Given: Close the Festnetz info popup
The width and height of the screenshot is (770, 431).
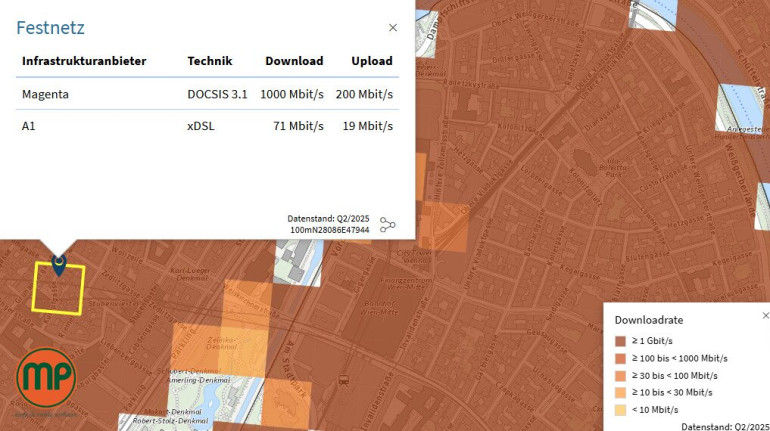Looking at the screenshot, I should pyautogui.click(x=393, y=28).
